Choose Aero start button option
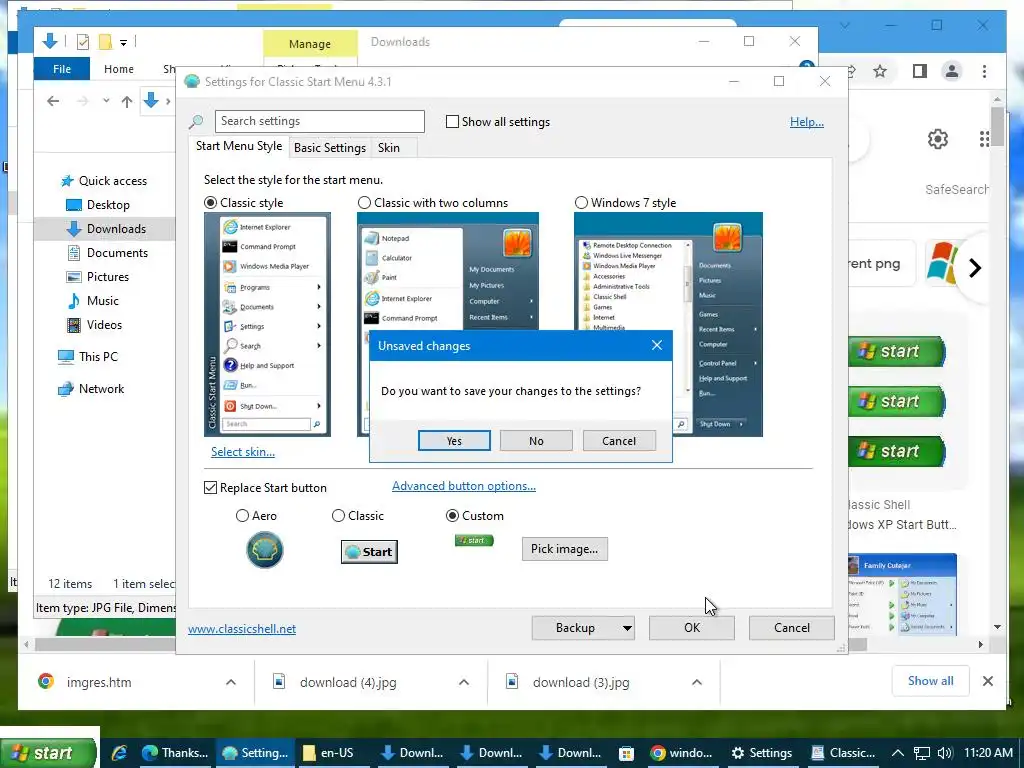Image resolution: width=1024 pixels, height=768 pixels. click(x=242, y=516)
